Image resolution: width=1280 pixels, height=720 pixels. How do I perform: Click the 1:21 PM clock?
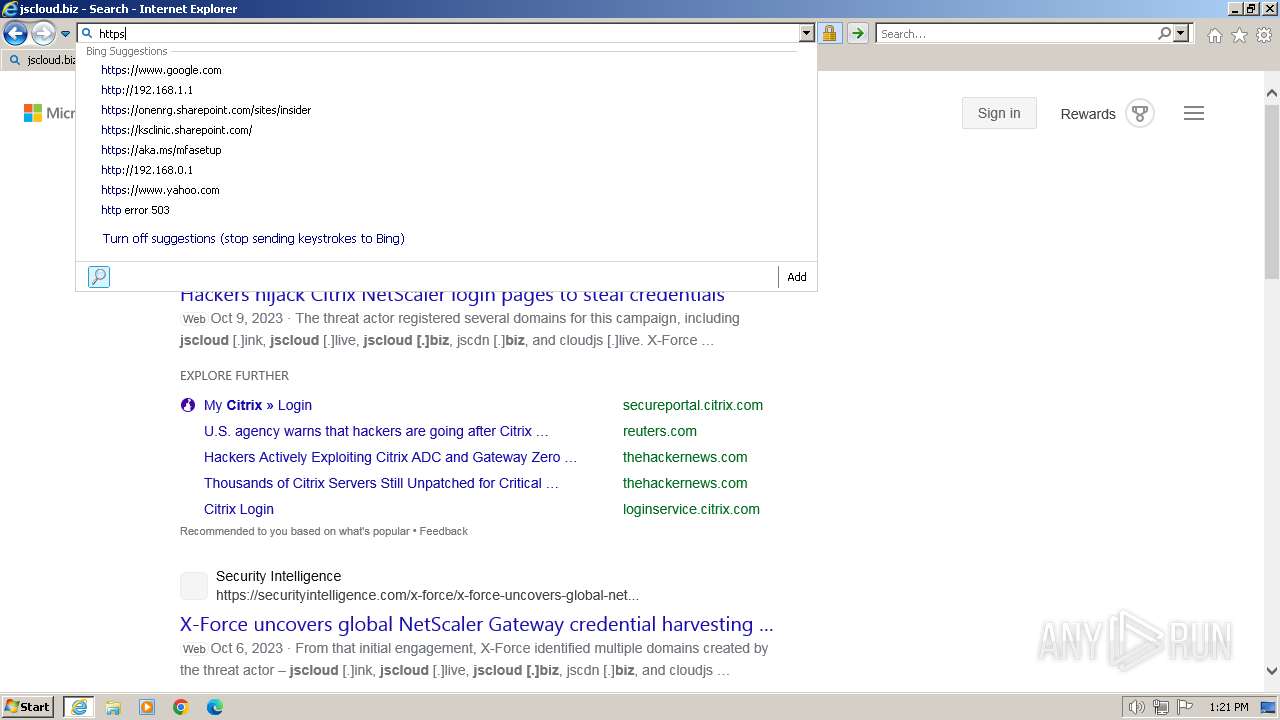tap(1229, 707)
